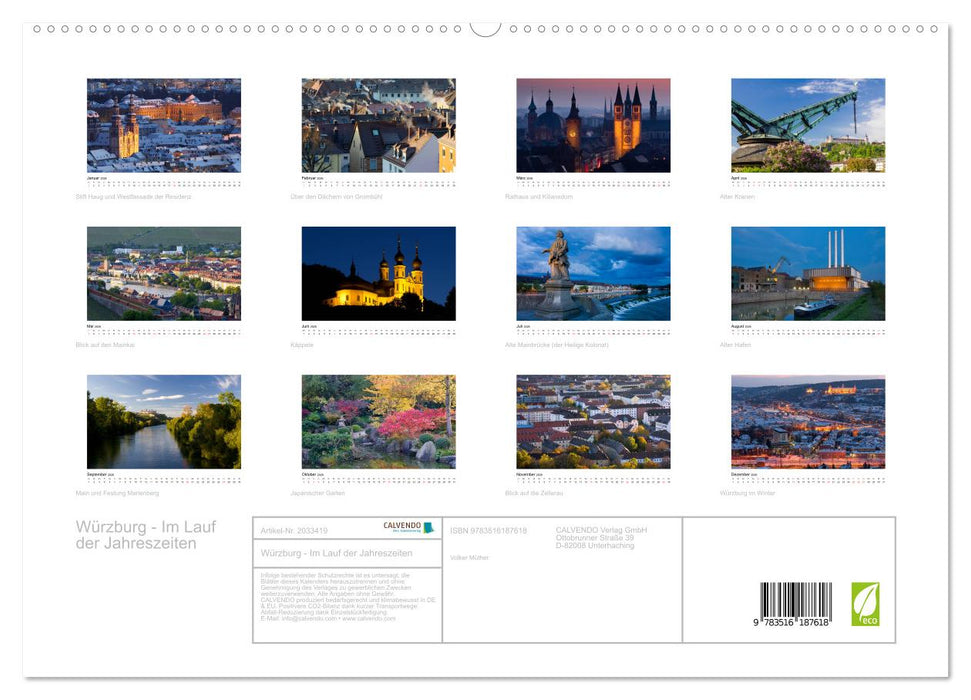Click the caption Blick auf den Mainkai
Screen dimensions: 971x700
pos(104,346)
